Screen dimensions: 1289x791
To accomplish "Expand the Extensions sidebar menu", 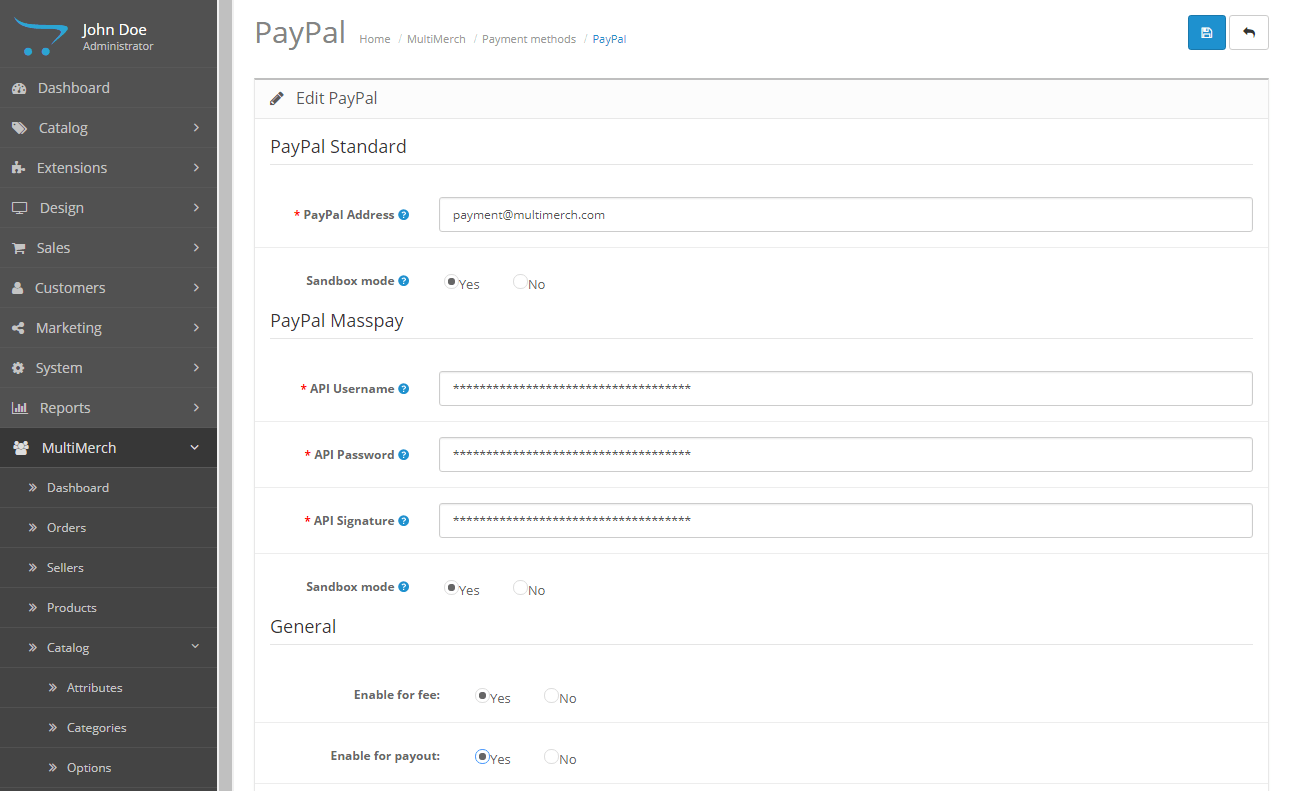I will pos(108,168).
